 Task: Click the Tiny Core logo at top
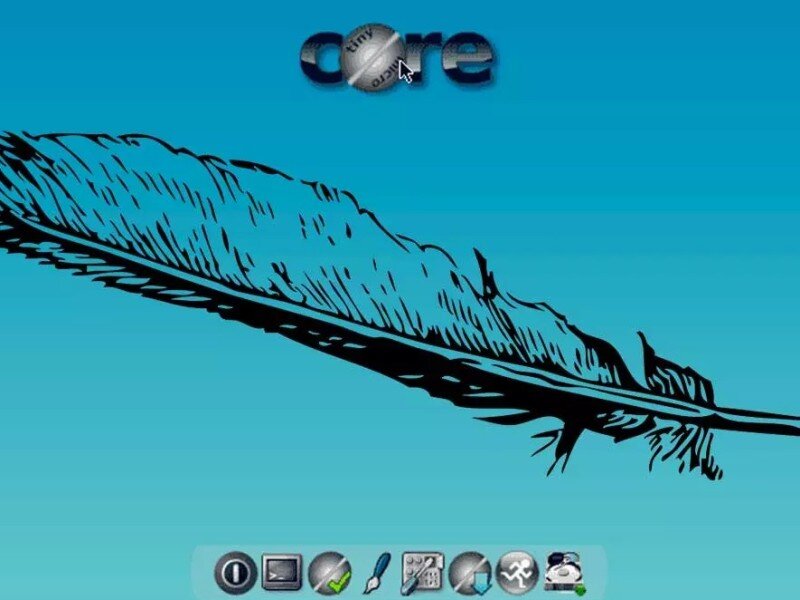(x=397, y=57)
